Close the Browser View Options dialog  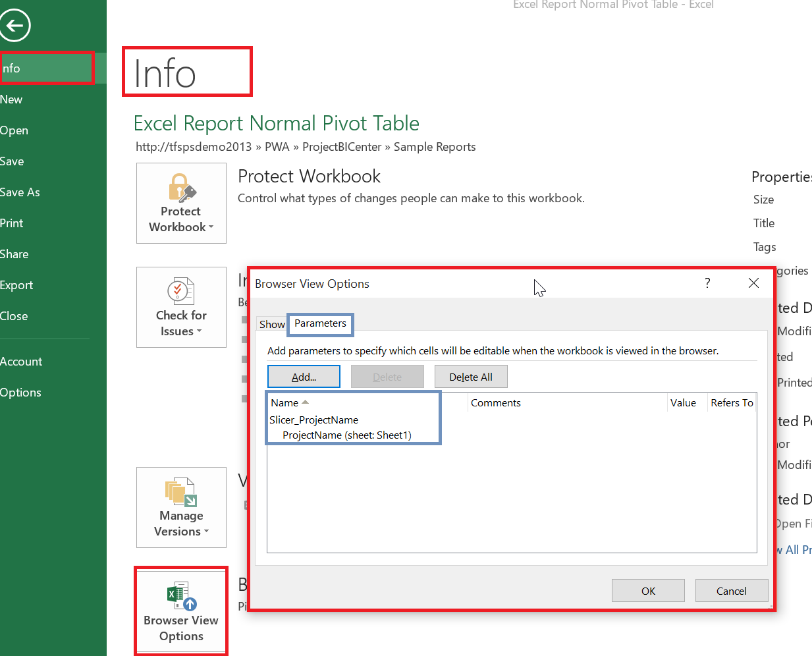(x=754, y=284)
